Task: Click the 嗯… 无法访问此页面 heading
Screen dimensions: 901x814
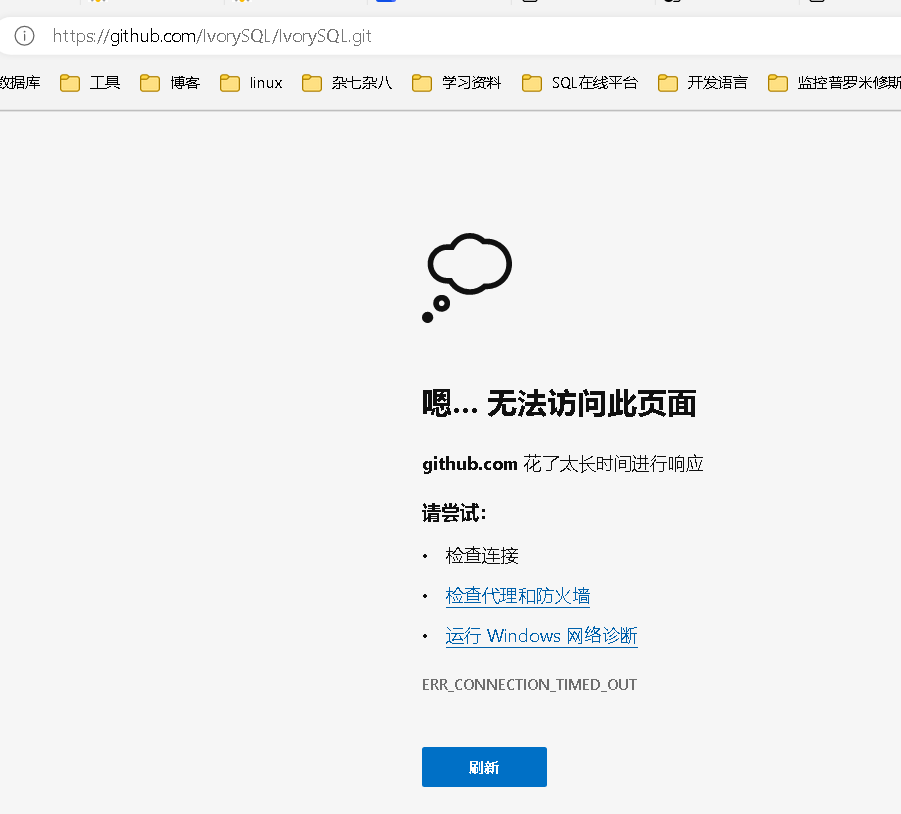Action: 559,403
